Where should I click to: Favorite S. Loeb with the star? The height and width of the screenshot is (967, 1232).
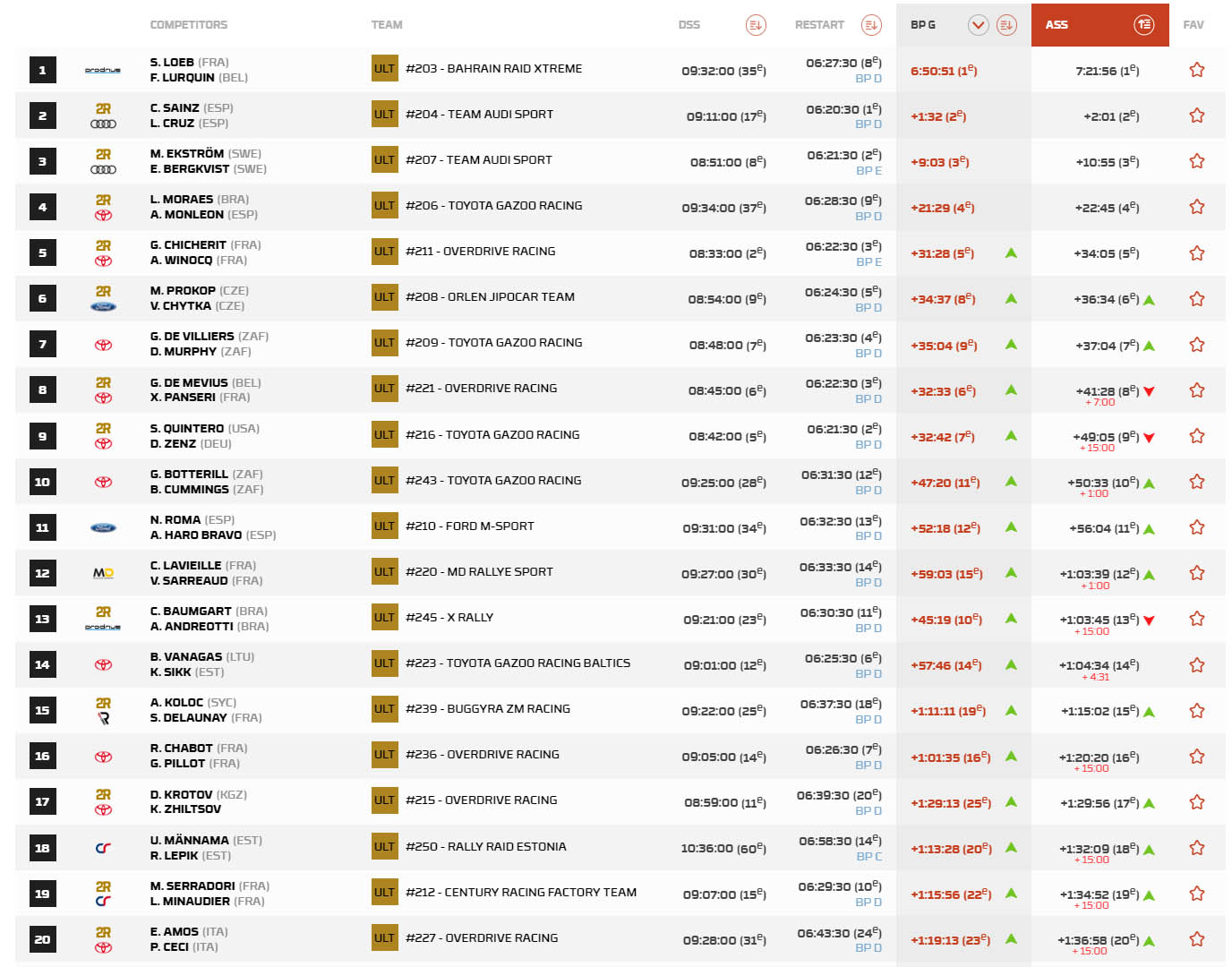[1196, 70]
